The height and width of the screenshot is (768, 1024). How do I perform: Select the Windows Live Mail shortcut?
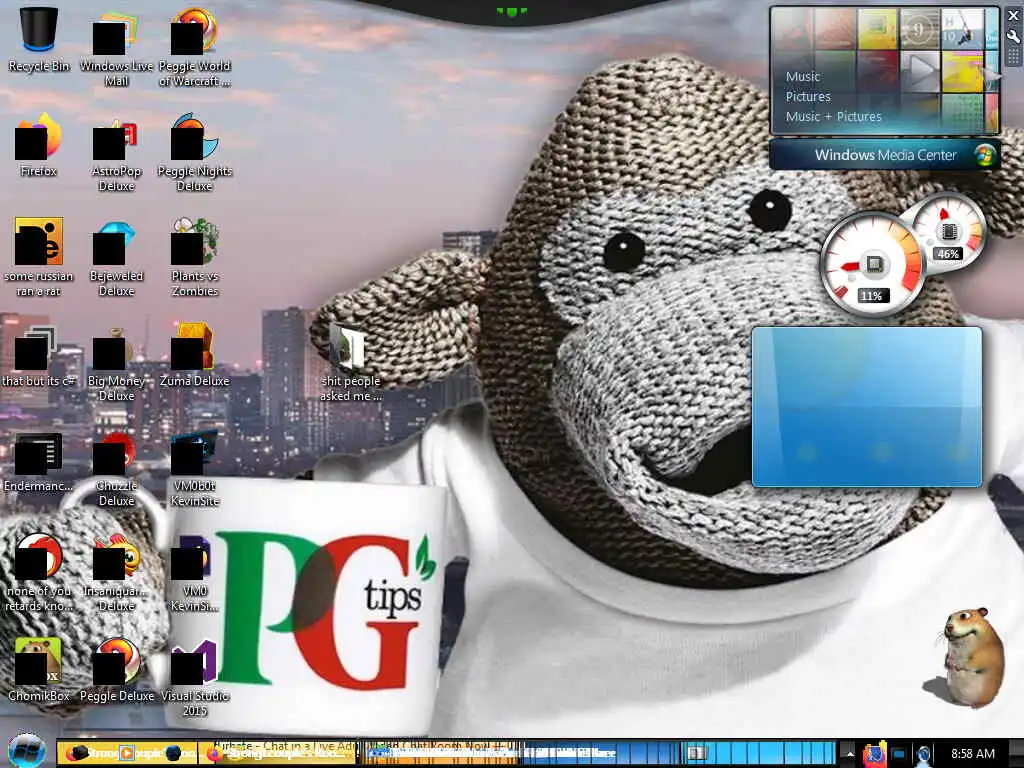click(x=116, y=48)
